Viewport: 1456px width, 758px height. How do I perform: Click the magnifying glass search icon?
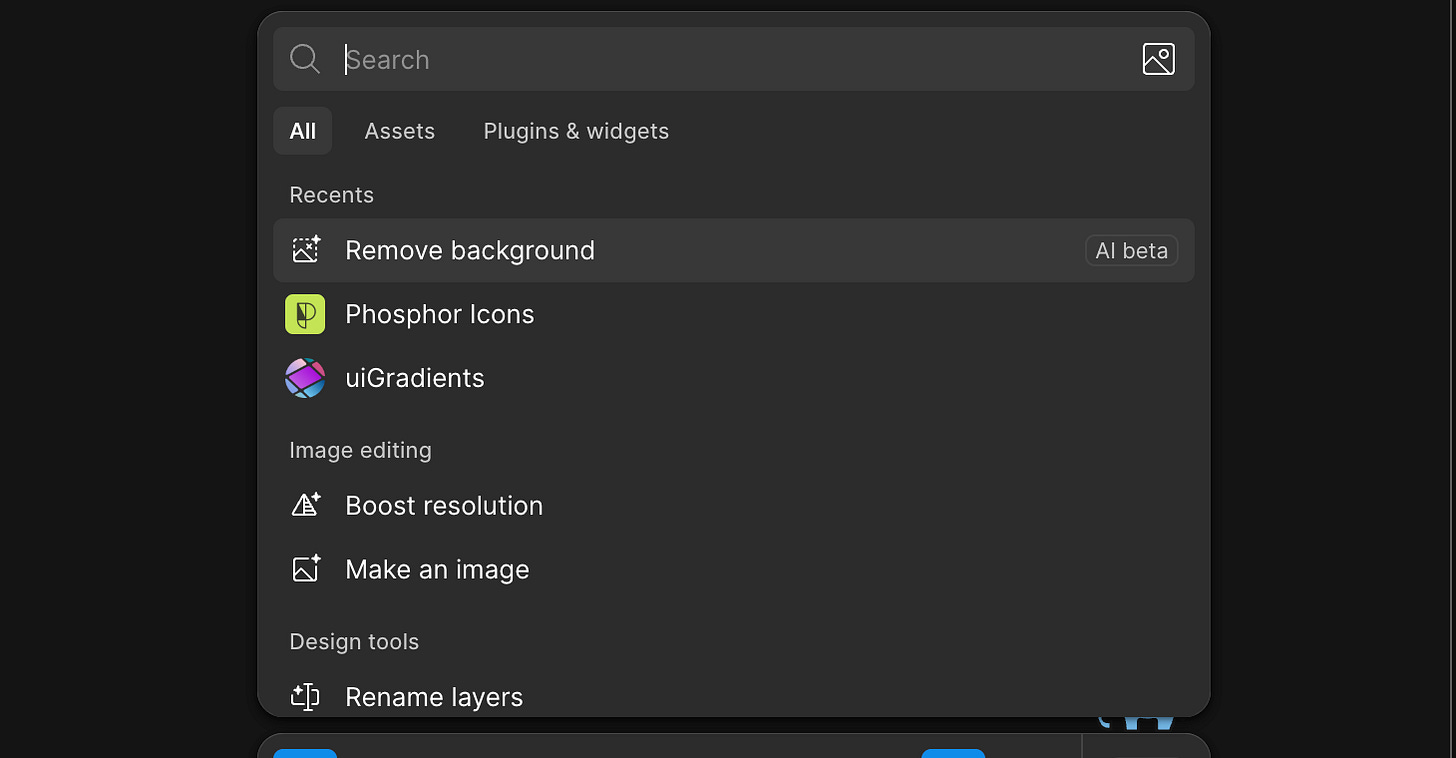(x=305, y=59)
